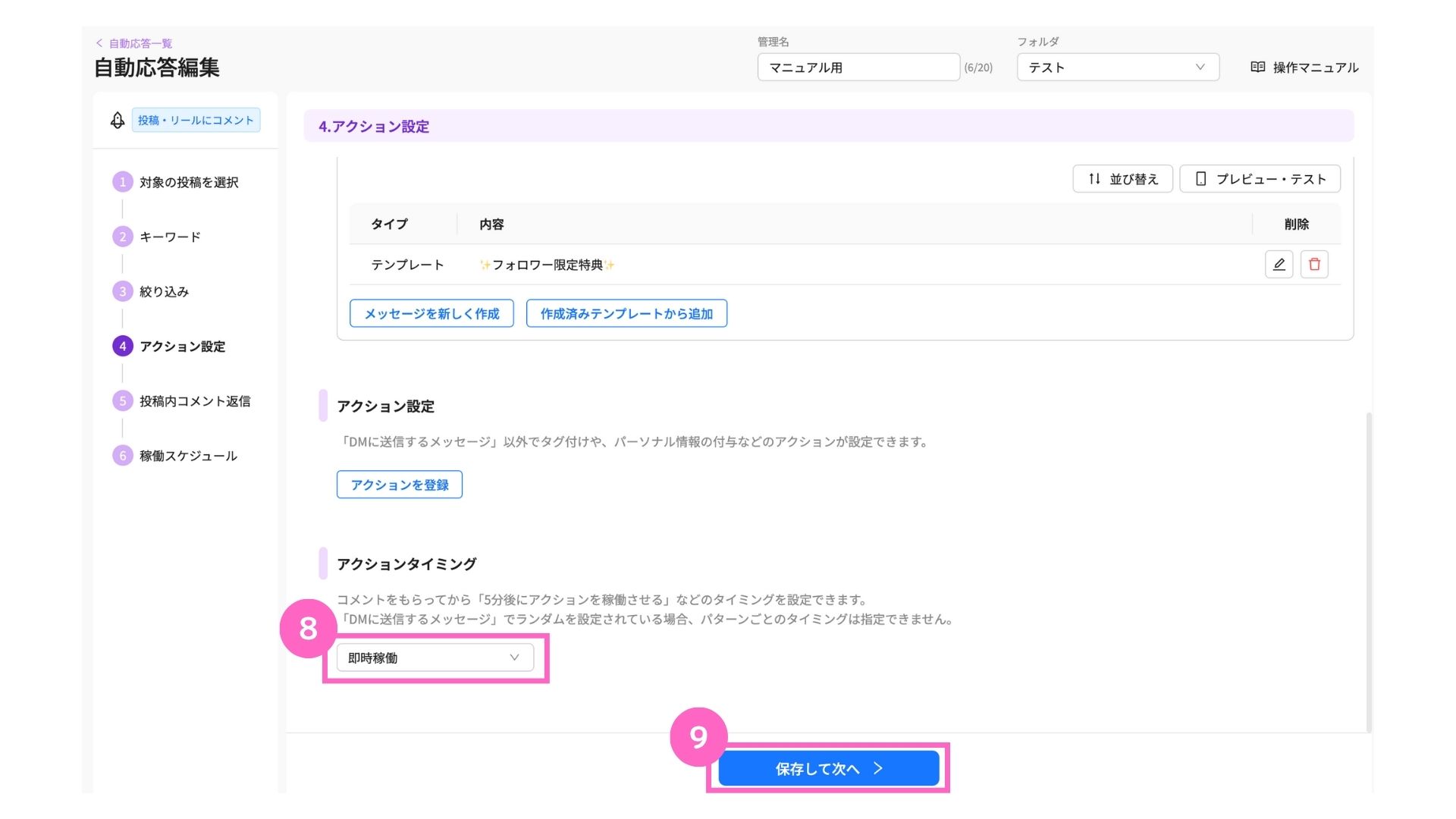Click 作成済みテンプレートから追加 button
The image size is (1456, 819).
pyautogui.click(x=626, y=313)
